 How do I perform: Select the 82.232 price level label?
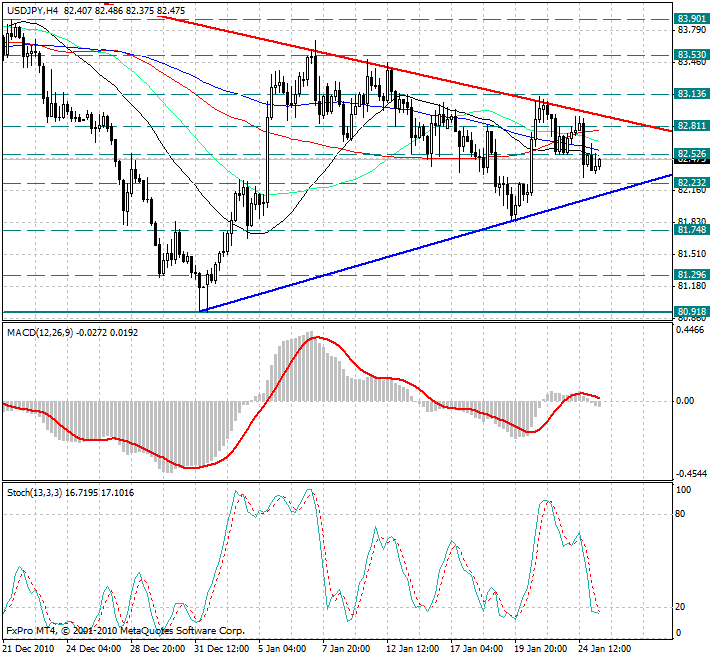point(691,182)
